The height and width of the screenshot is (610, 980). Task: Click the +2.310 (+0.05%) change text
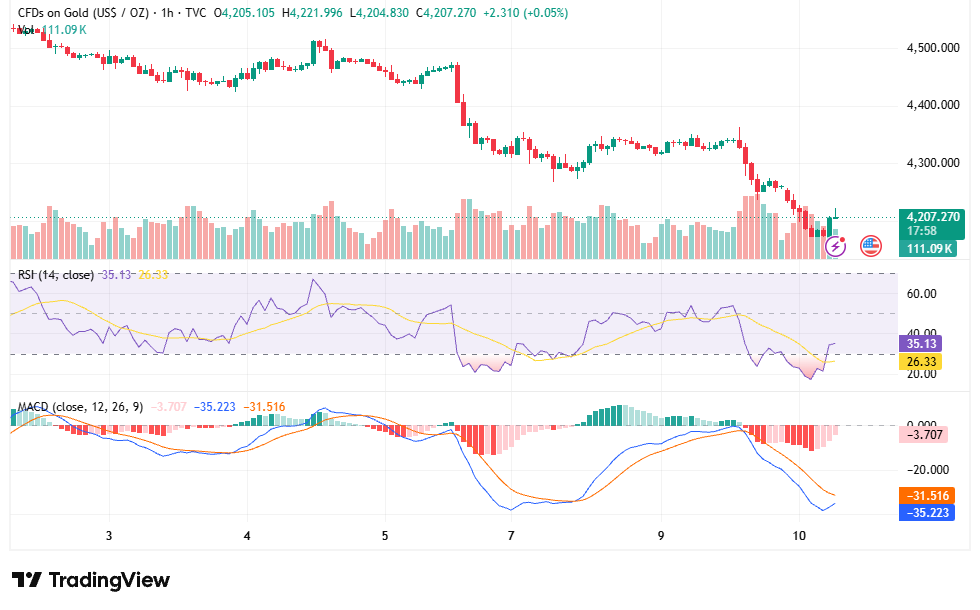[526, 12]
